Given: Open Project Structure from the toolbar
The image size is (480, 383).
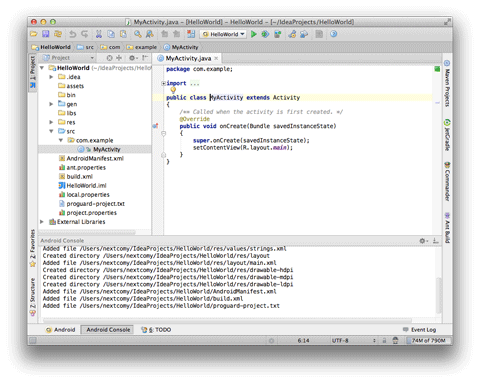Looking at the screenshot, I should pos(304,34).
